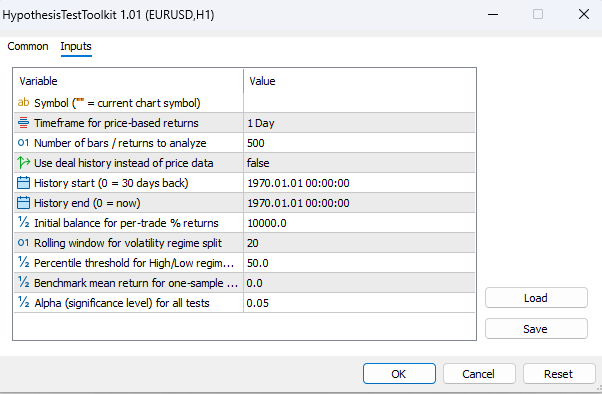
Task: Click the fraction icon beside Initial balance
Action: (23, 222)
